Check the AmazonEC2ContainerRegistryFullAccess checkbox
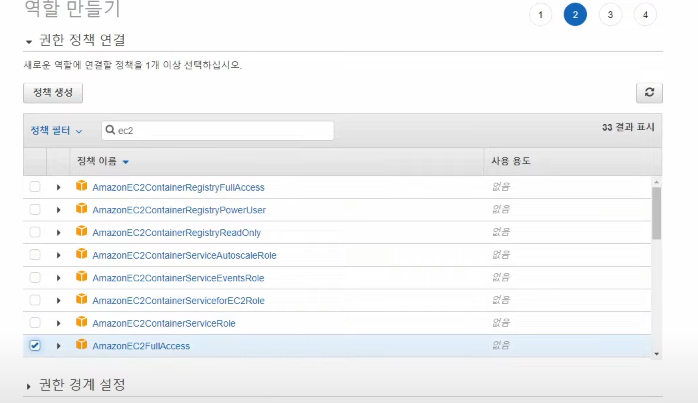The image size is (698, 403). click(35, 187)
